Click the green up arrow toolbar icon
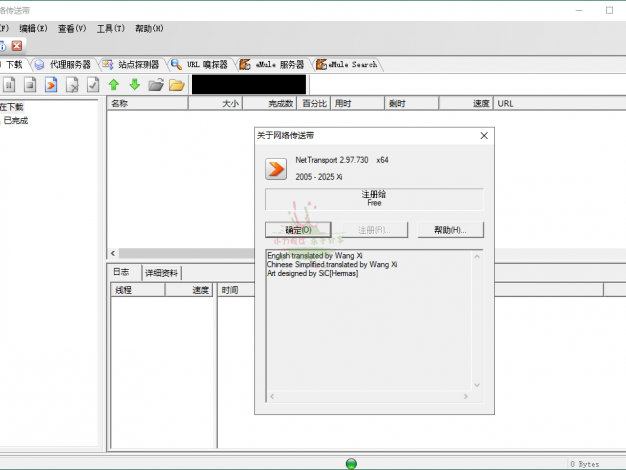Image resolution: width=626 pixels, height=470 pixels. point(114,85)
